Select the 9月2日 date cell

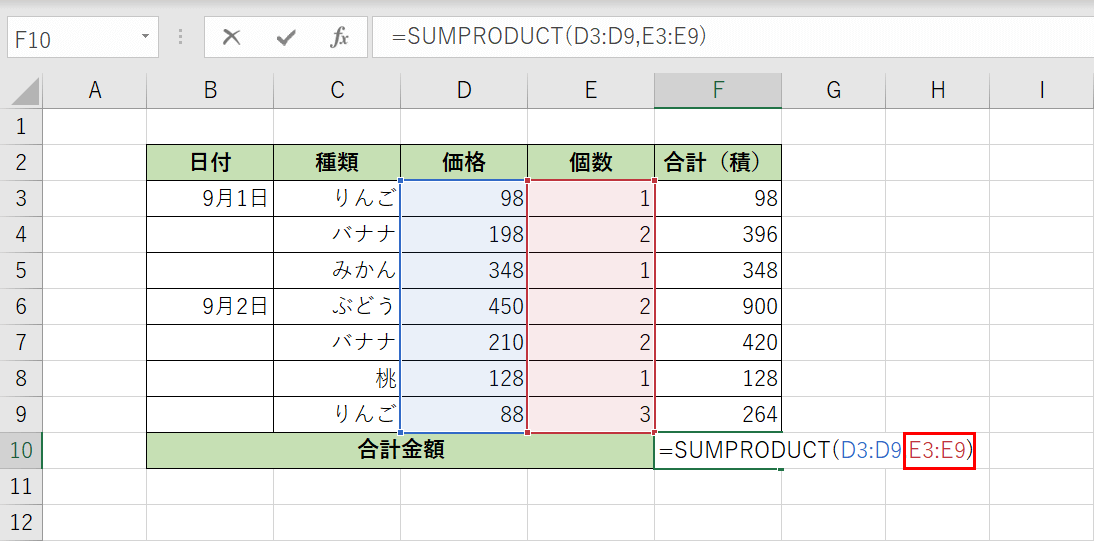(210, 306)
